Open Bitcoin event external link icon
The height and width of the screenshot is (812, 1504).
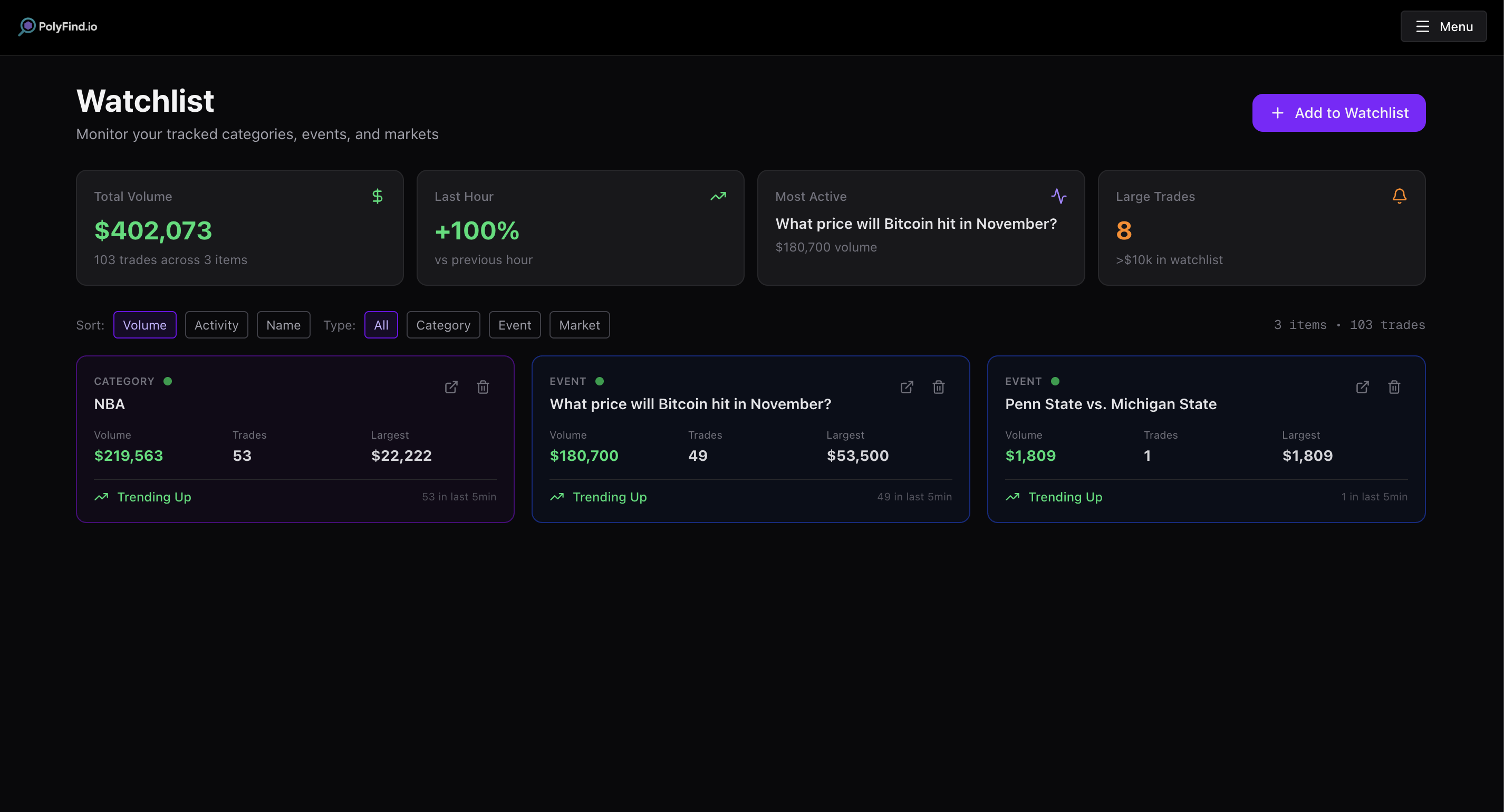[906, 387]
